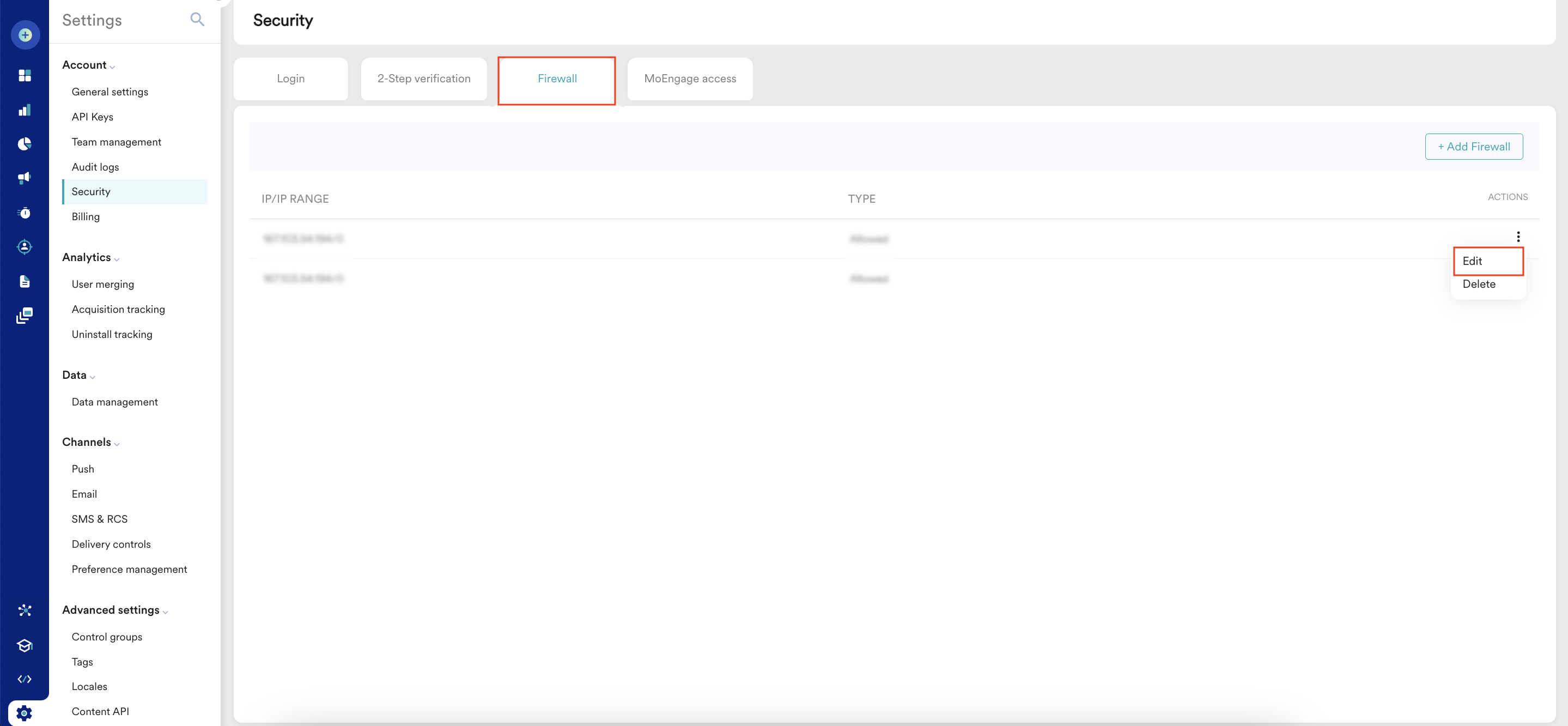1568x726 pixels.
Task: Open the dashboard grid icon
Action: 25,76
